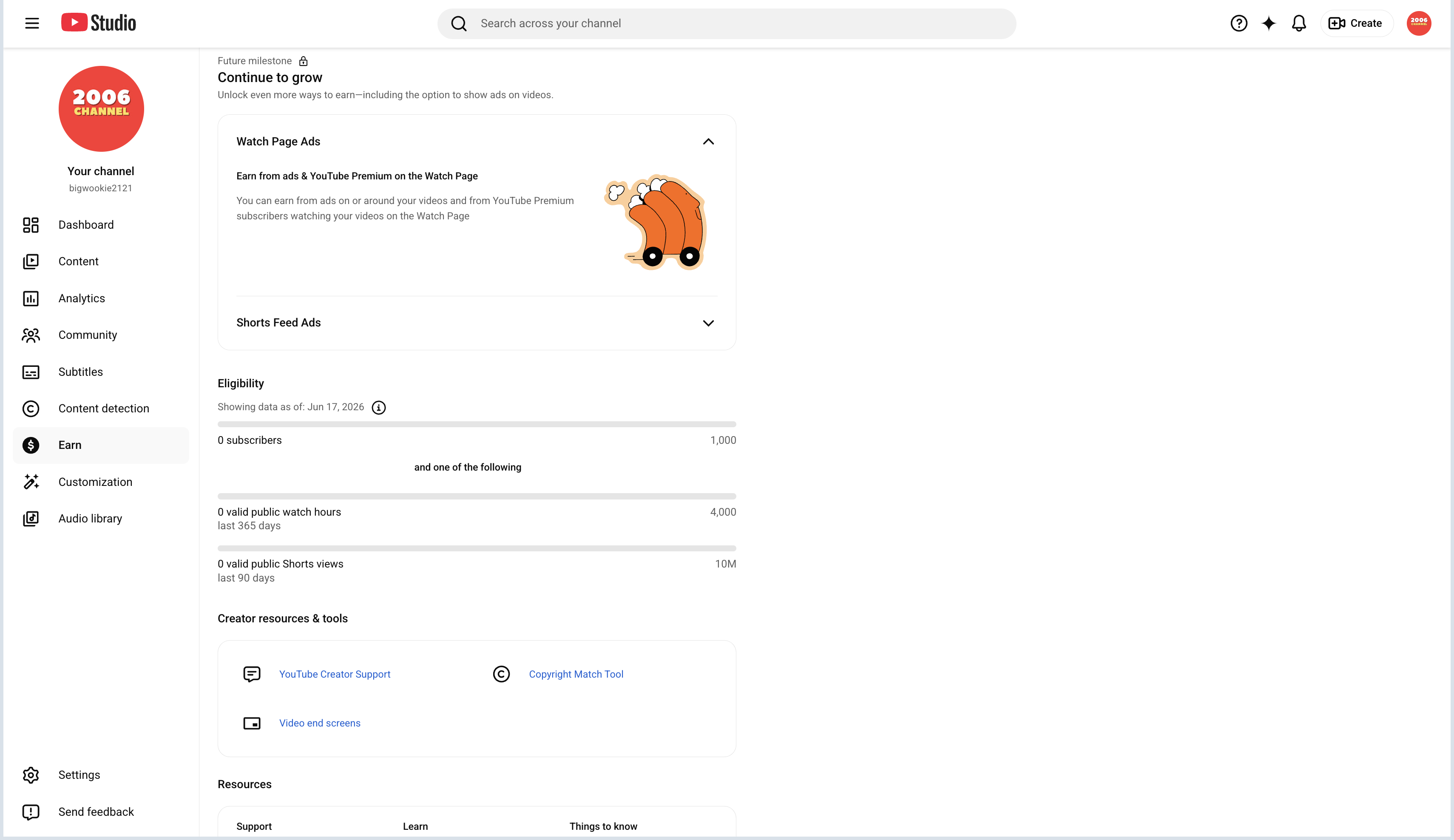Viewport: 1454px width, 840px height.
Task: Click the search magnifier icon
Action: tap(459, 24)
